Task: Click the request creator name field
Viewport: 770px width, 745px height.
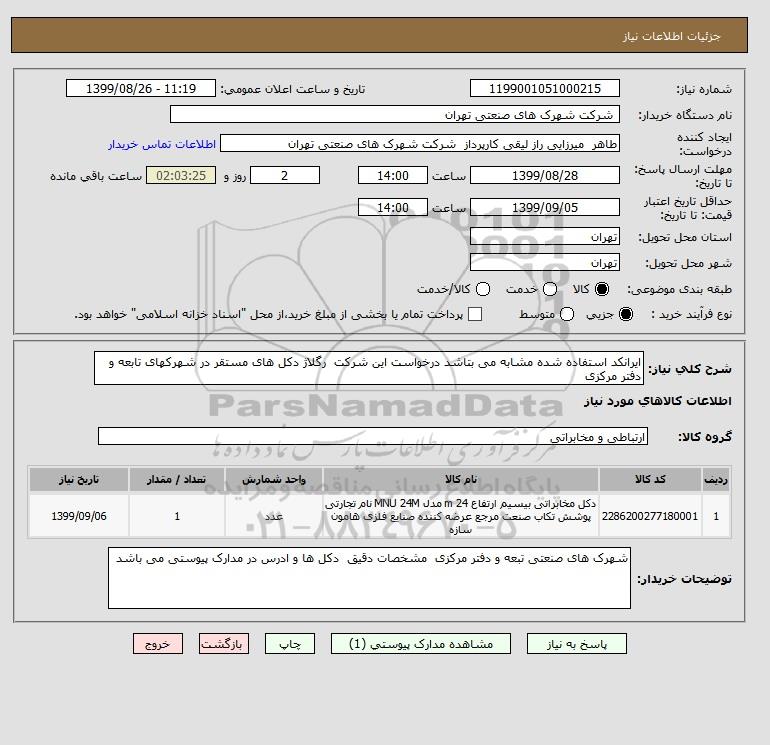Action: pyautogui.click(x=420, y=144)
